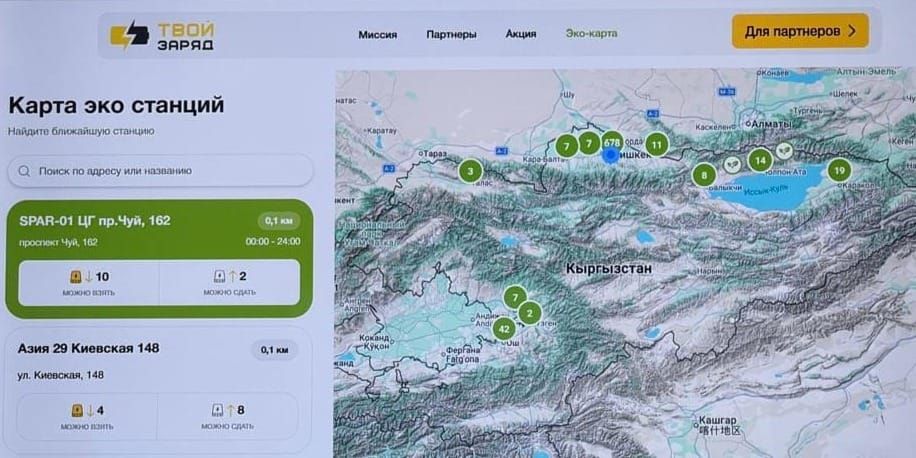Click the battery return icon showing 2
The height and width of the screenshot is (458, 916).
pos(219,276)
